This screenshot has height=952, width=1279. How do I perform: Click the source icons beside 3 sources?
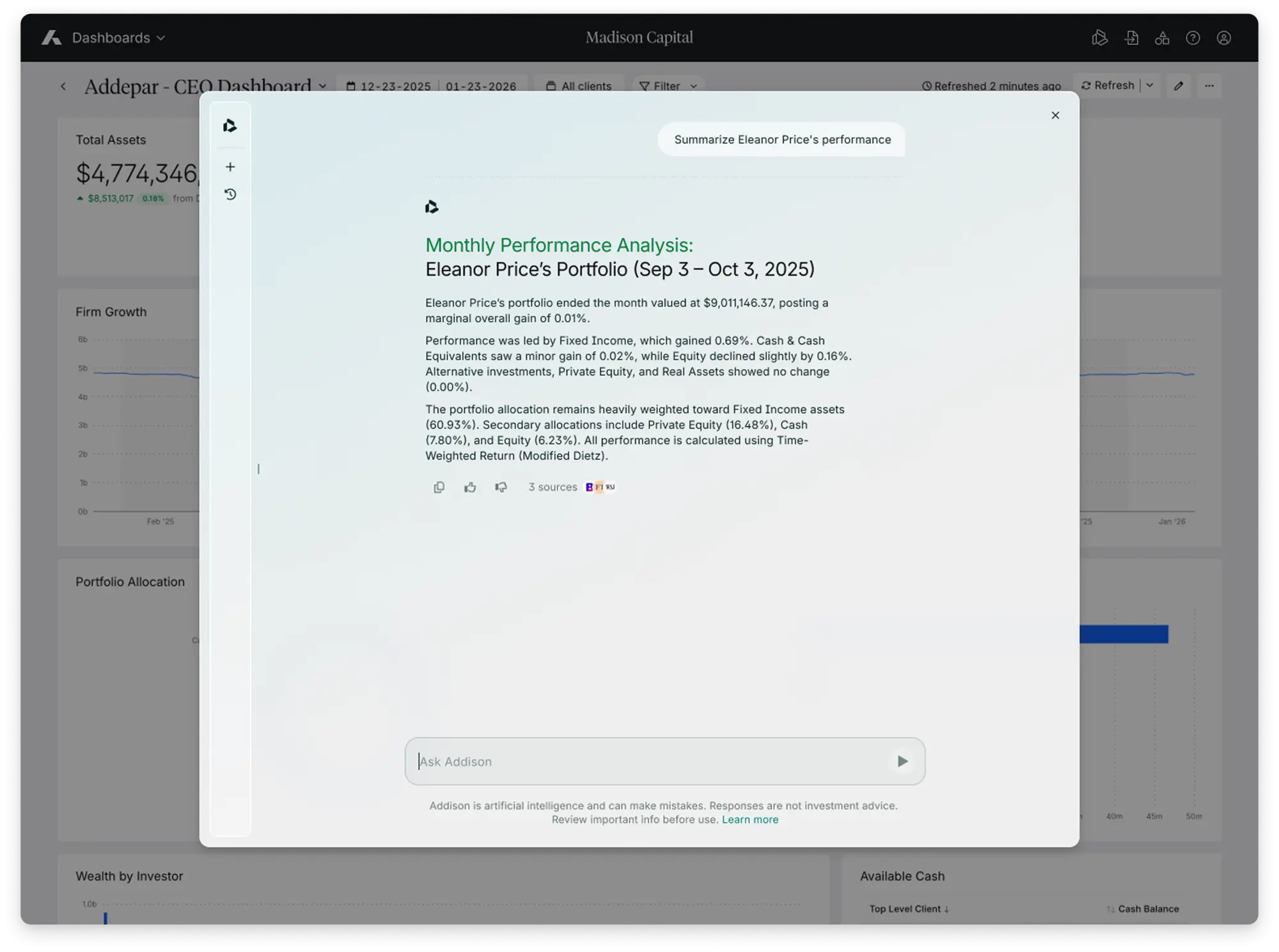[x=600, y=487]
